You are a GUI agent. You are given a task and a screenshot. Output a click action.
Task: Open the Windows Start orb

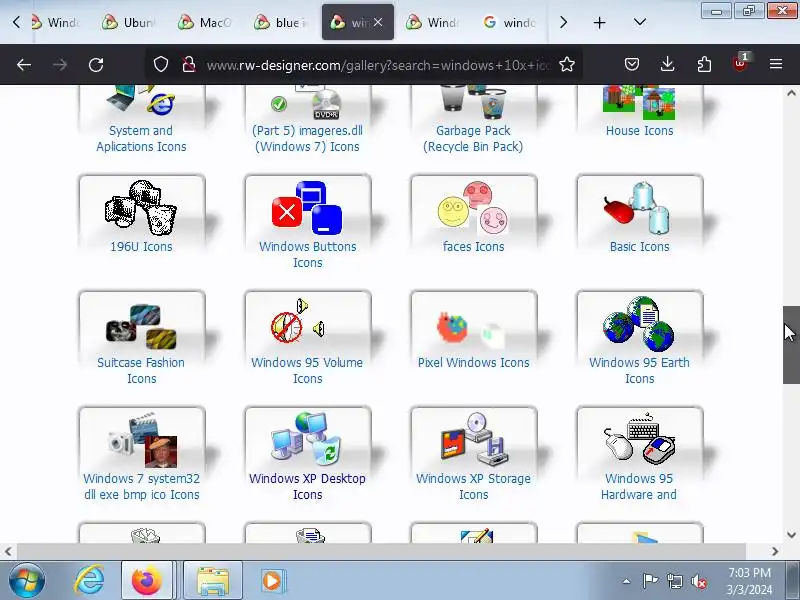point(27,581)
